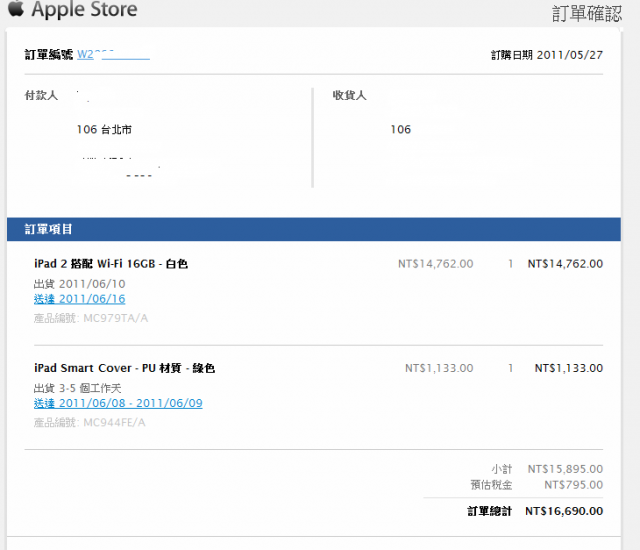Click the 付款人 label

point(41,95)
